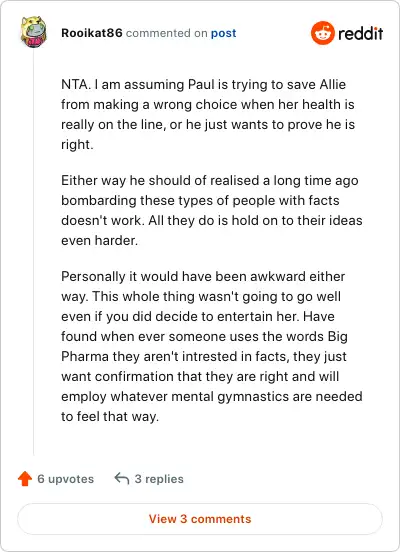
Task: Select the "6 upvotes" count label
Action: (x=65, y=479)
